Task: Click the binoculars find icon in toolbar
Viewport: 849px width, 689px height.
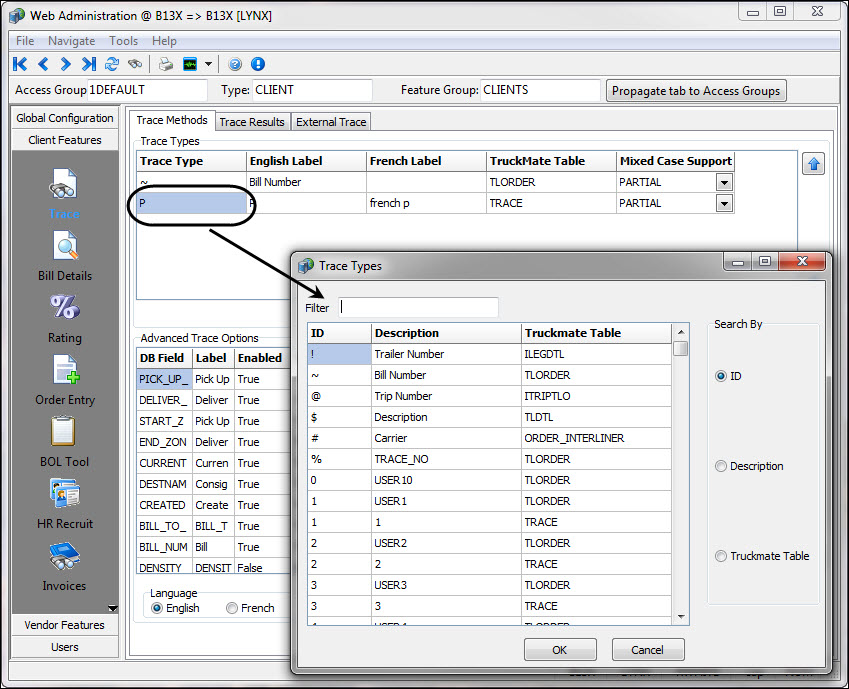Action: click(x=134, y=64)
